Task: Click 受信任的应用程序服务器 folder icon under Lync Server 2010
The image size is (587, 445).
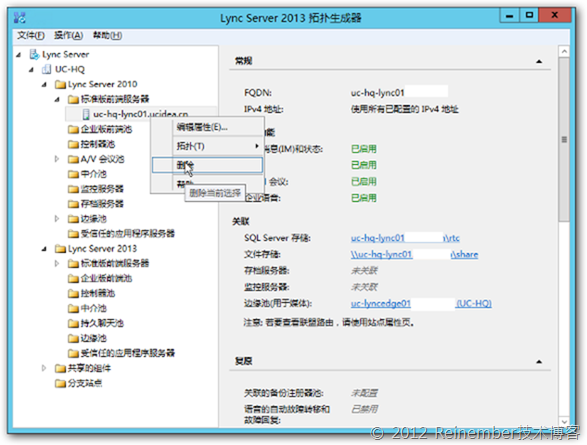Action: pos(73,234)
